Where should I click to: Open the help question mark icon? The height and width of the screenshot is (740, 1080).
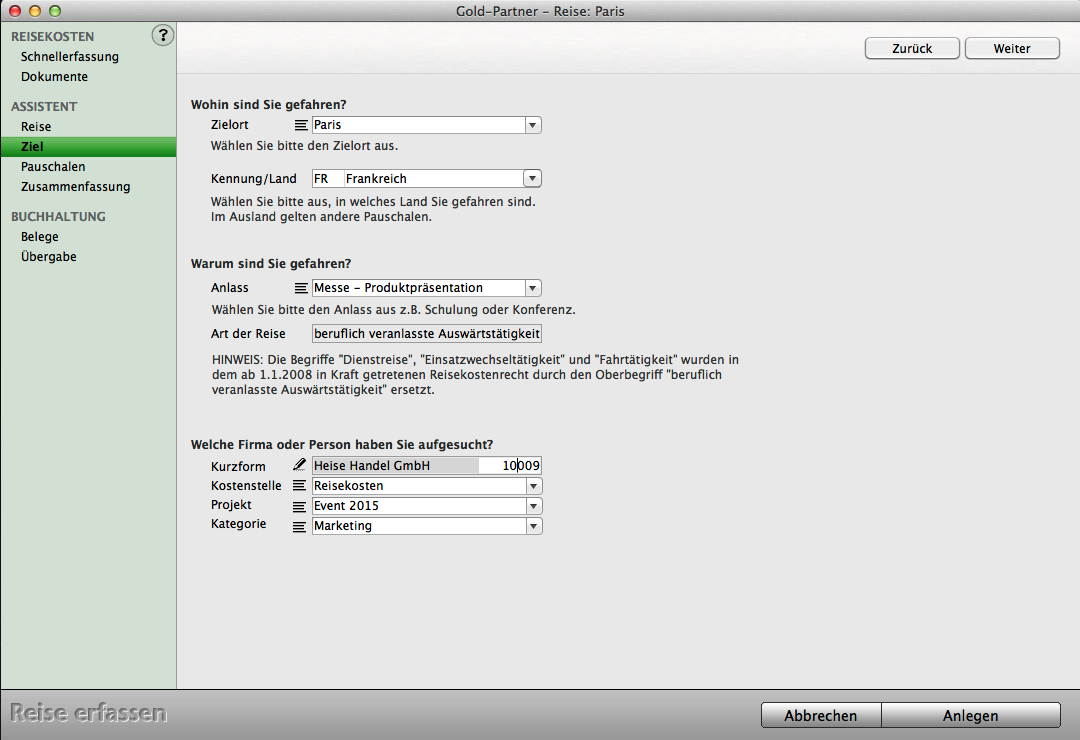(162, 36)
